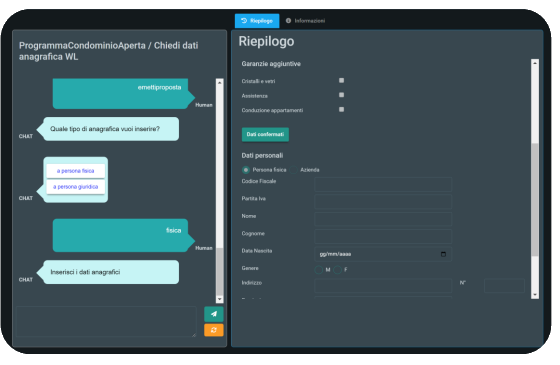Click the chat message text area
The height and width of the screenshot is (365, 560).
(x=106, y=321)
